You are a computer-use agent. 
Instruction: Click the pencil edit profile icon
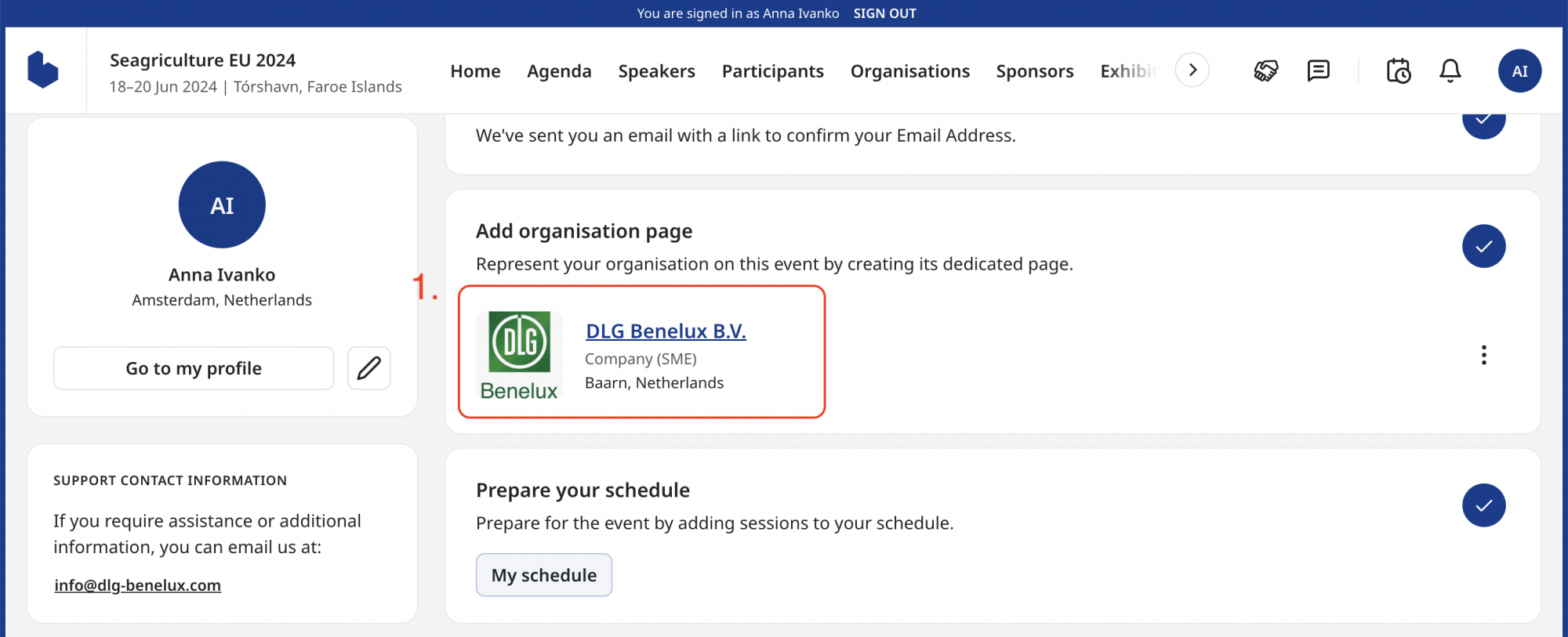pyautogui.click(x=369, y=367)
